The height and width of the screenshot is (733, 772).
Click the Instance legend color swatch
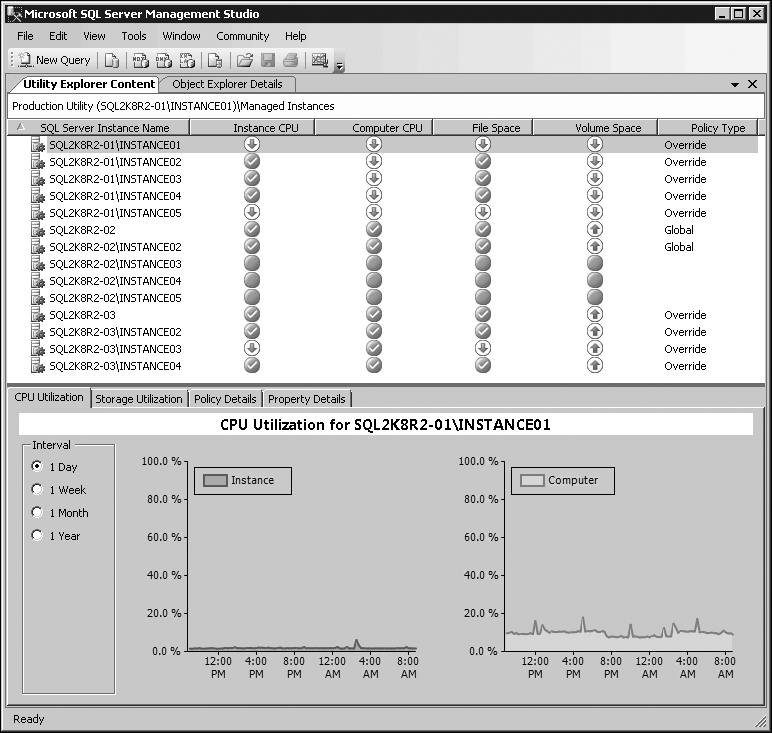[x=215, y=480]
